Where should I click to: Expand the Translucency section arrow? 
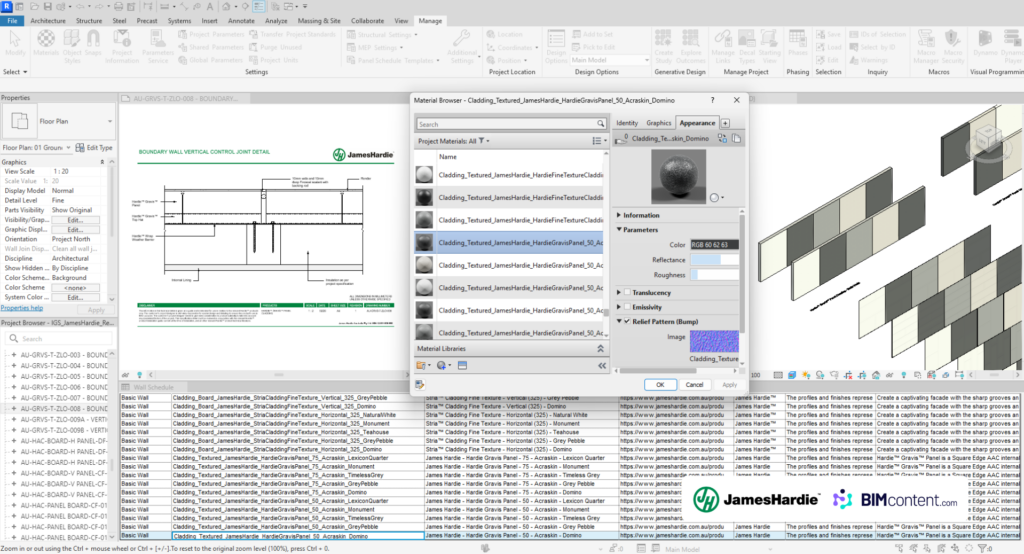pyautogui.click(x=619, y=292)
